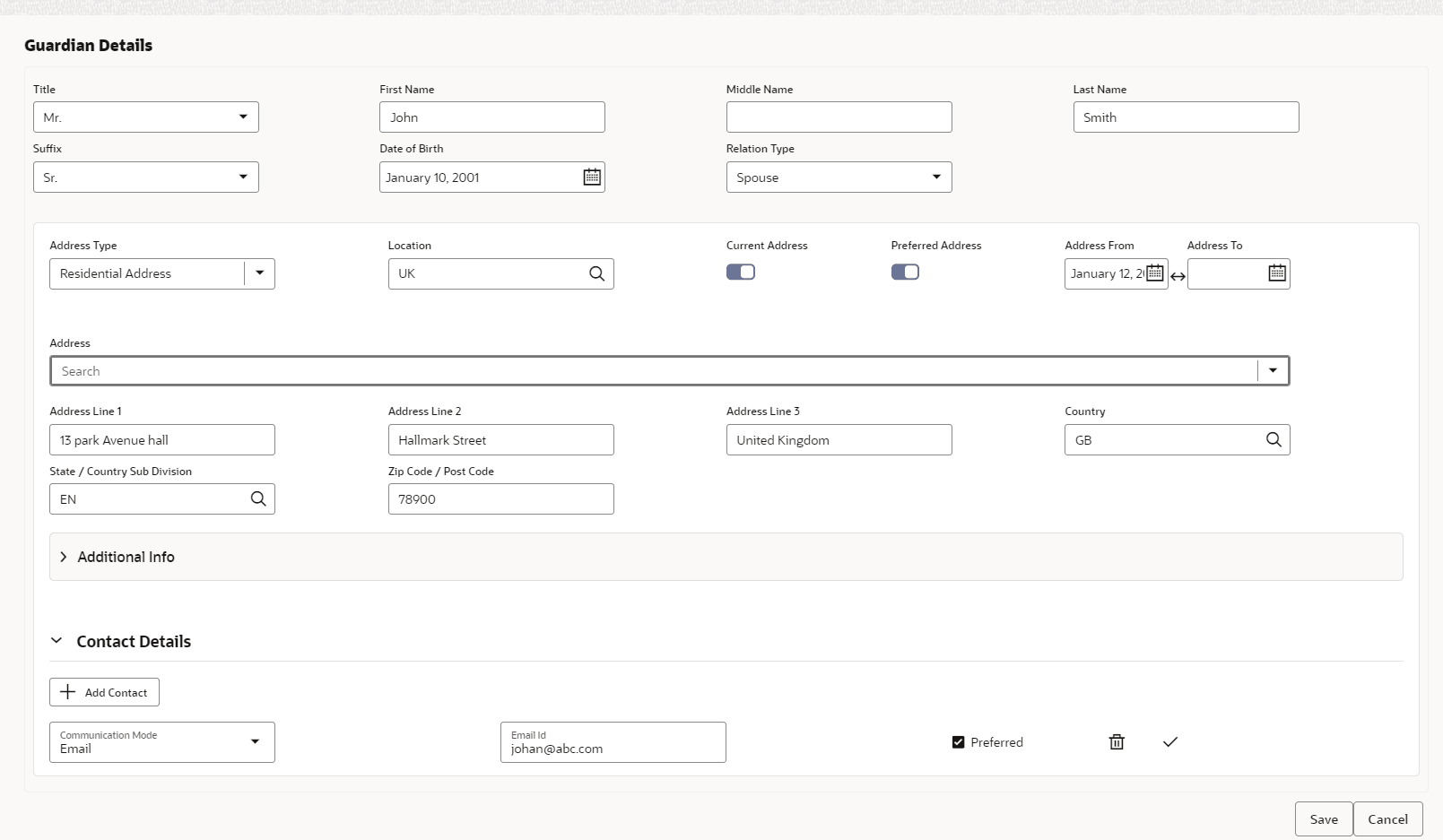Open the Address From calendar icon
The width and height of the screenshot is (1443, 840).
tap(1155, 273)
